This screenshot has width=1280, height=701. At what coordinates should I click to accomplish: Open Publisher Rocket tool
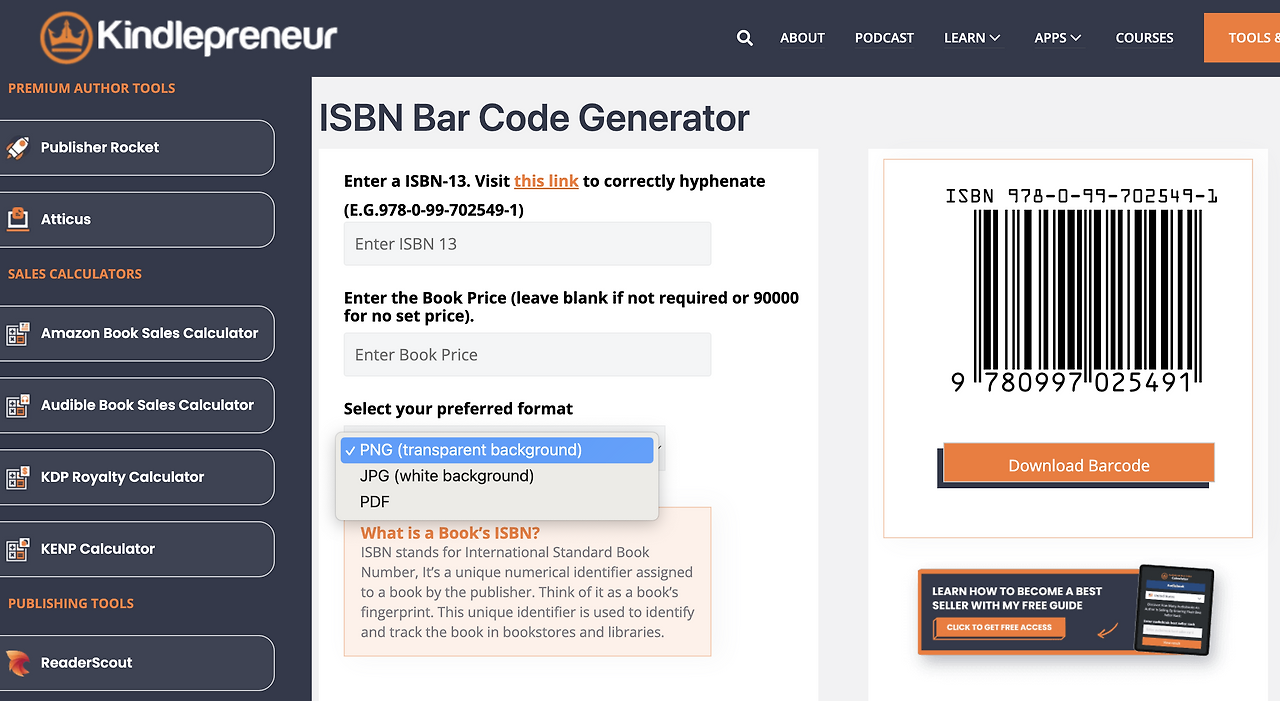click(x=135, y=148)
